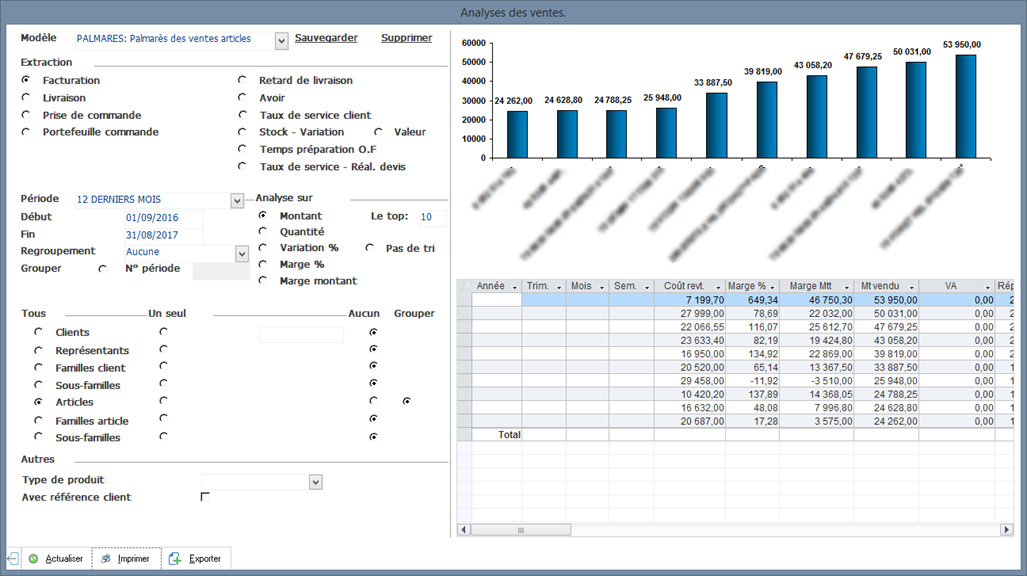Click the cell showing 649,34
Screen dimensions: 1027x576
pyautogui.click(x=753, y=300)
